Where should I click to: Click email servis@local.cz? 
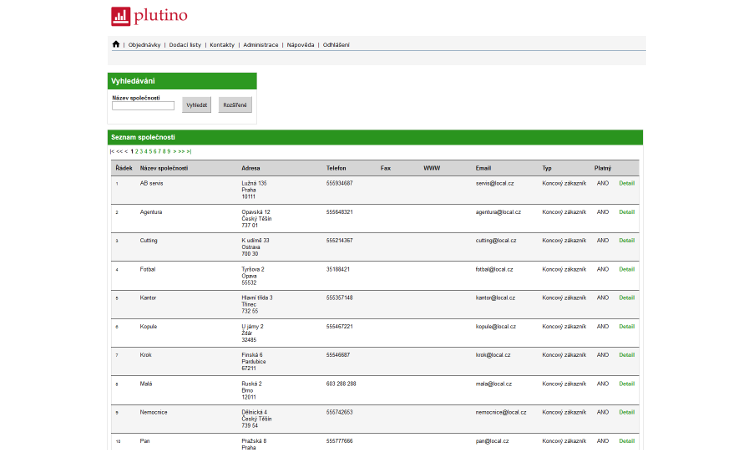495,183
